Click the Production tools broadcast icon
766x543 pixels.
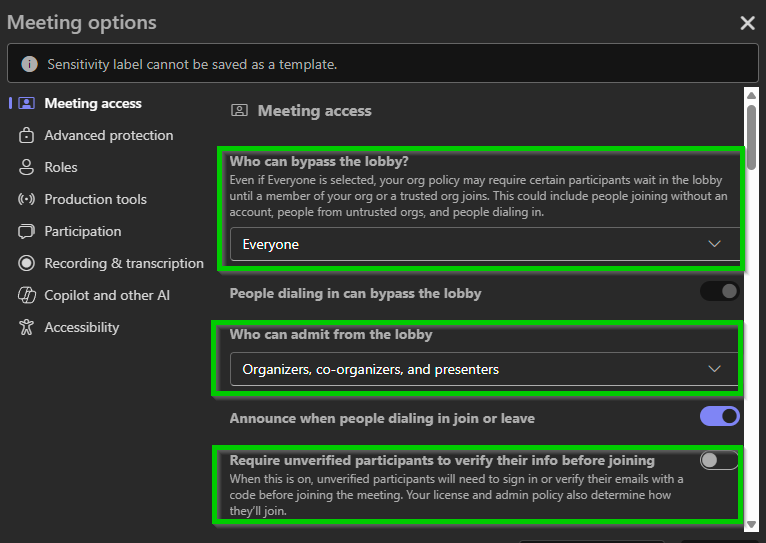(x=26, y=199)
